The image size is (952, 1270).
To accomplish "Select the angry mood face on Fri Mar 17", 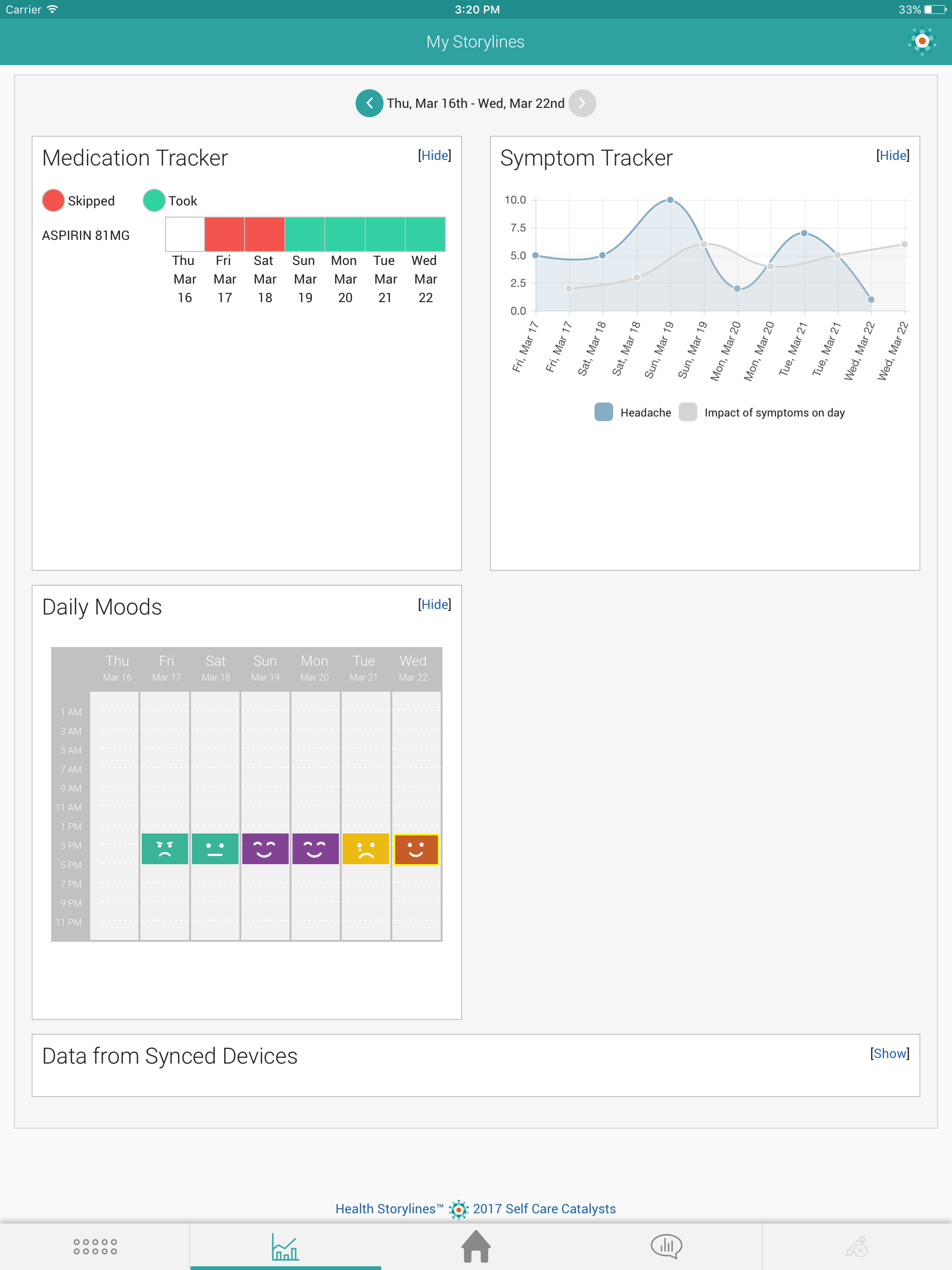I will 165,848.
